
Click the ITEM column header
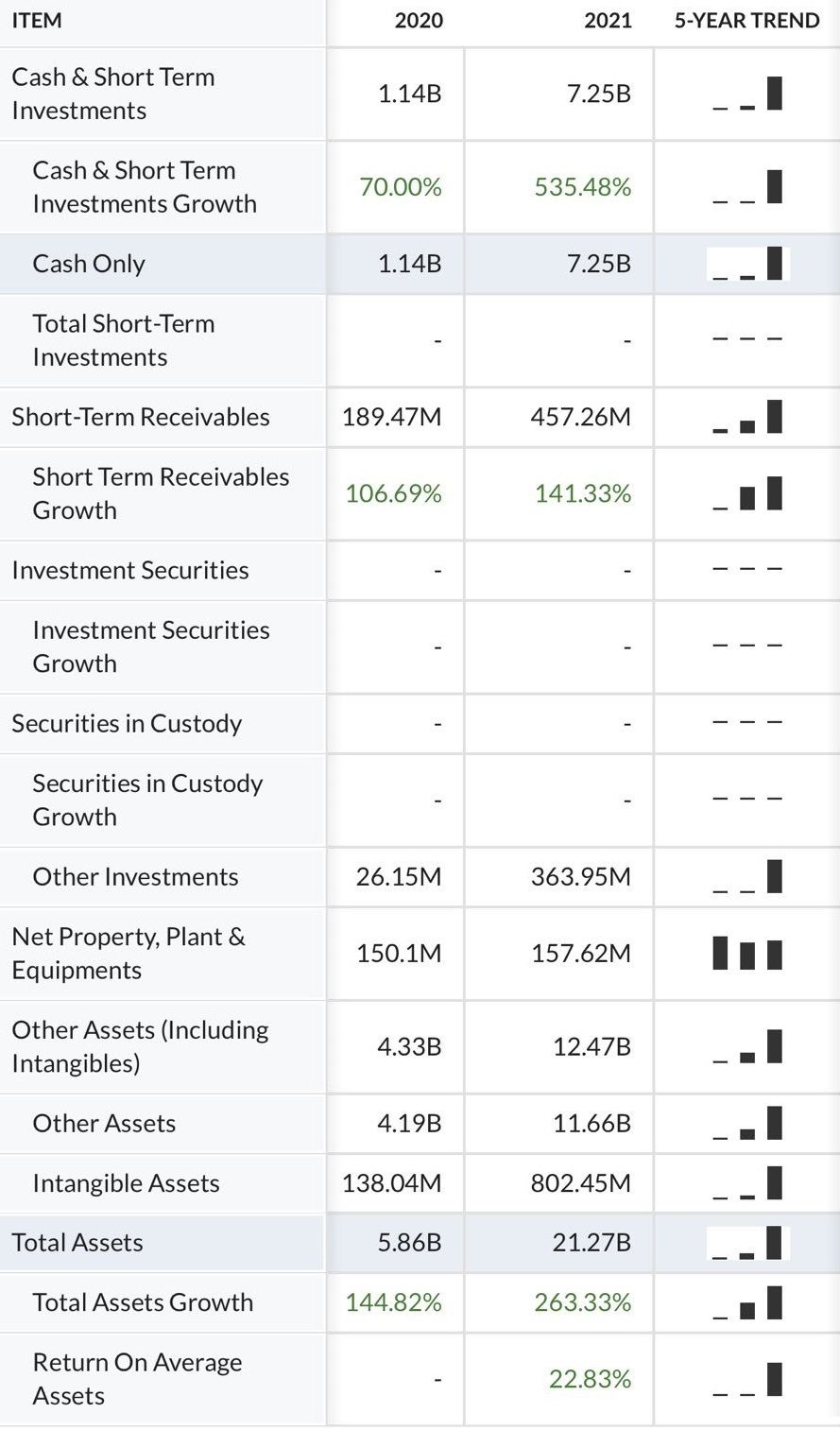(38, 21)
